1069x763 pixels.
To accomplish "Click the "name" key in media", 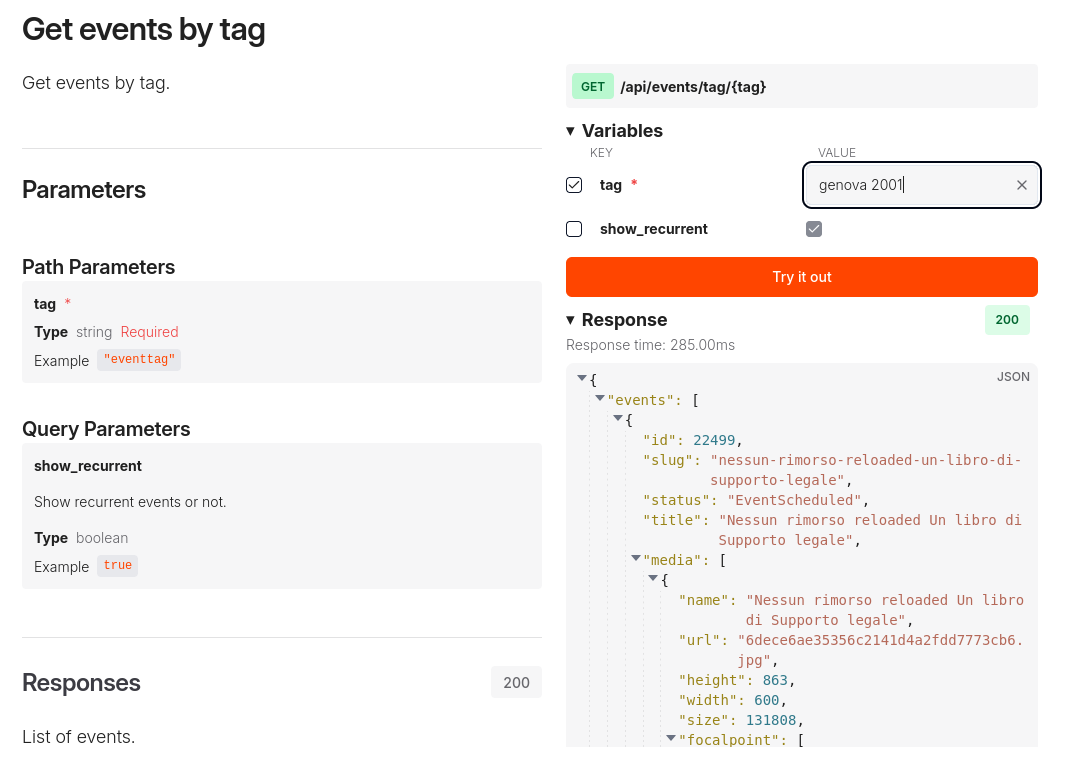I will point(703,601).
